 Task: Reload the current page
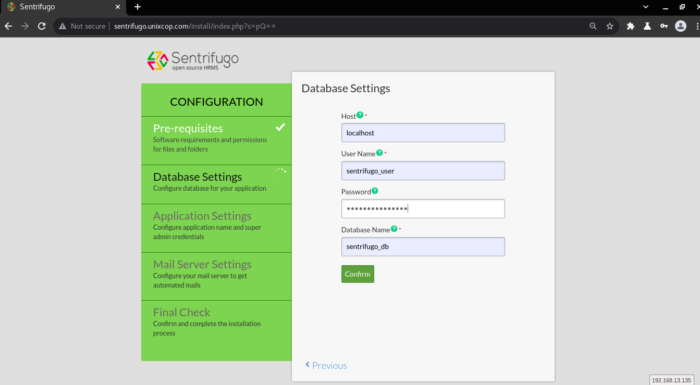click(42, 26)
